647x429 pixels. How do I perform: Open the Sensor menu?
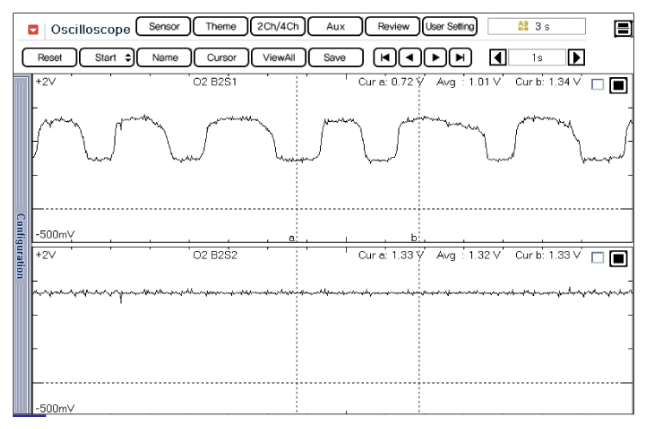162,27
